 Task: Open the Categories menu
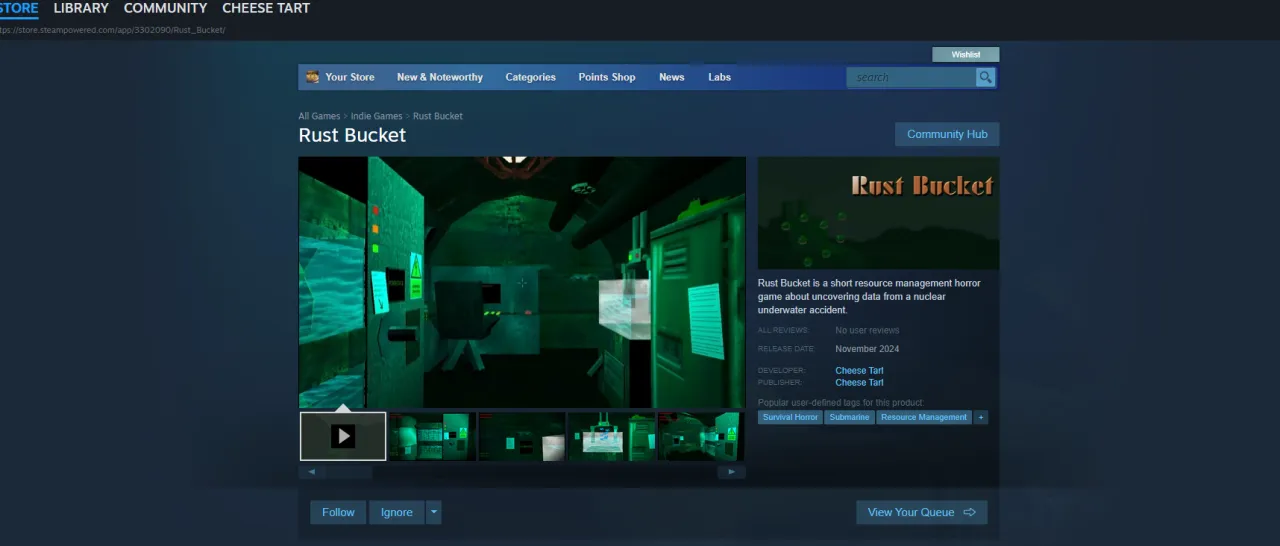(530, 77)
